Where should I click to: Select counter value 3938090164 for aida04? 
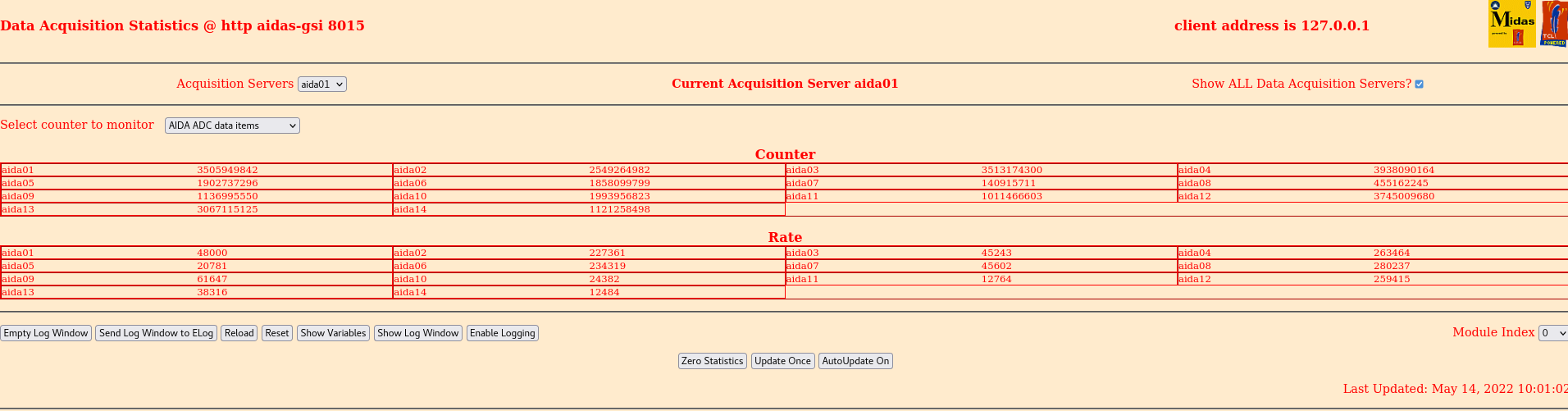click(1404, 171)
